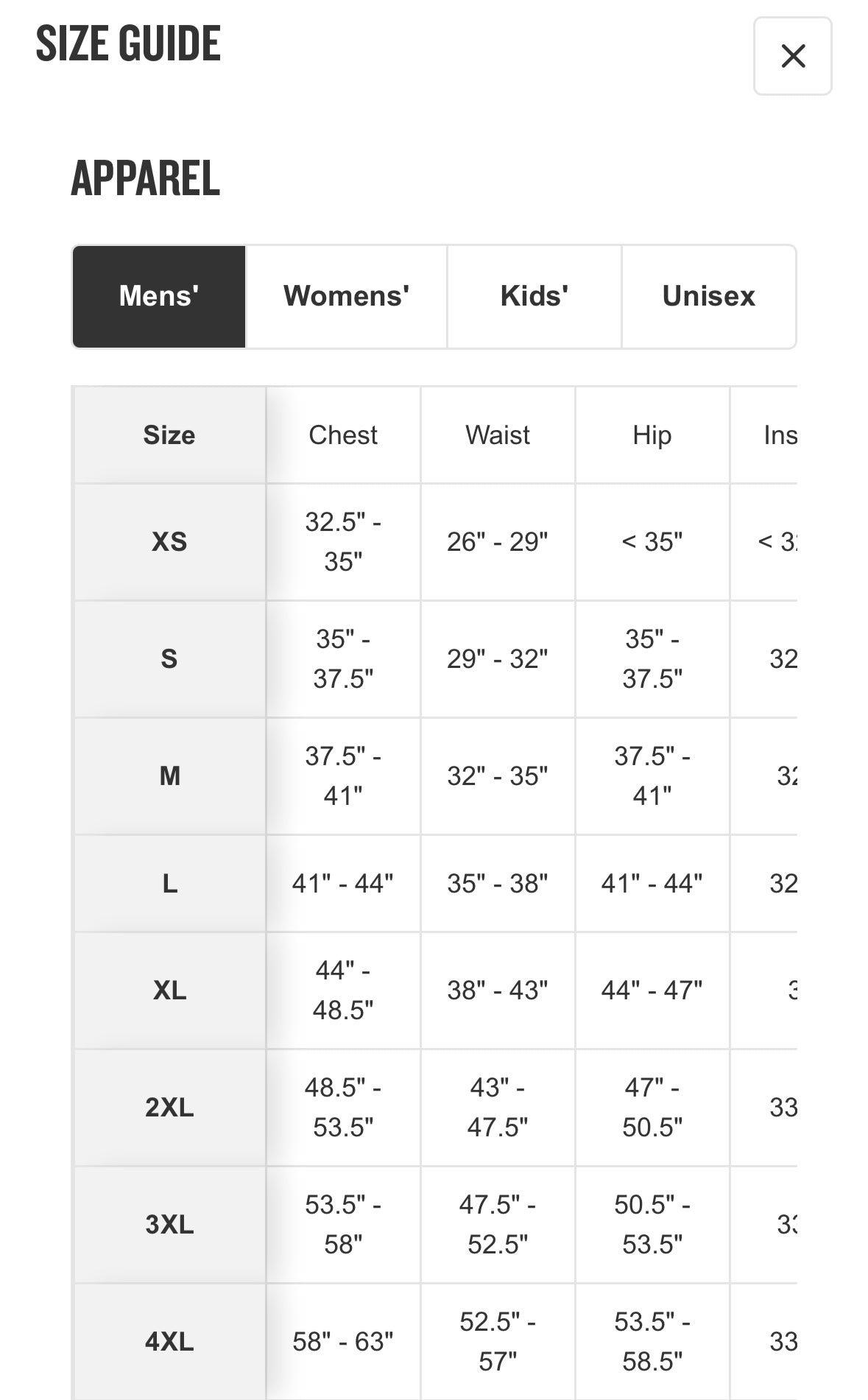This screenshot has height=1400, width=868.
Task: Select the M size row label
Action: 169,775
